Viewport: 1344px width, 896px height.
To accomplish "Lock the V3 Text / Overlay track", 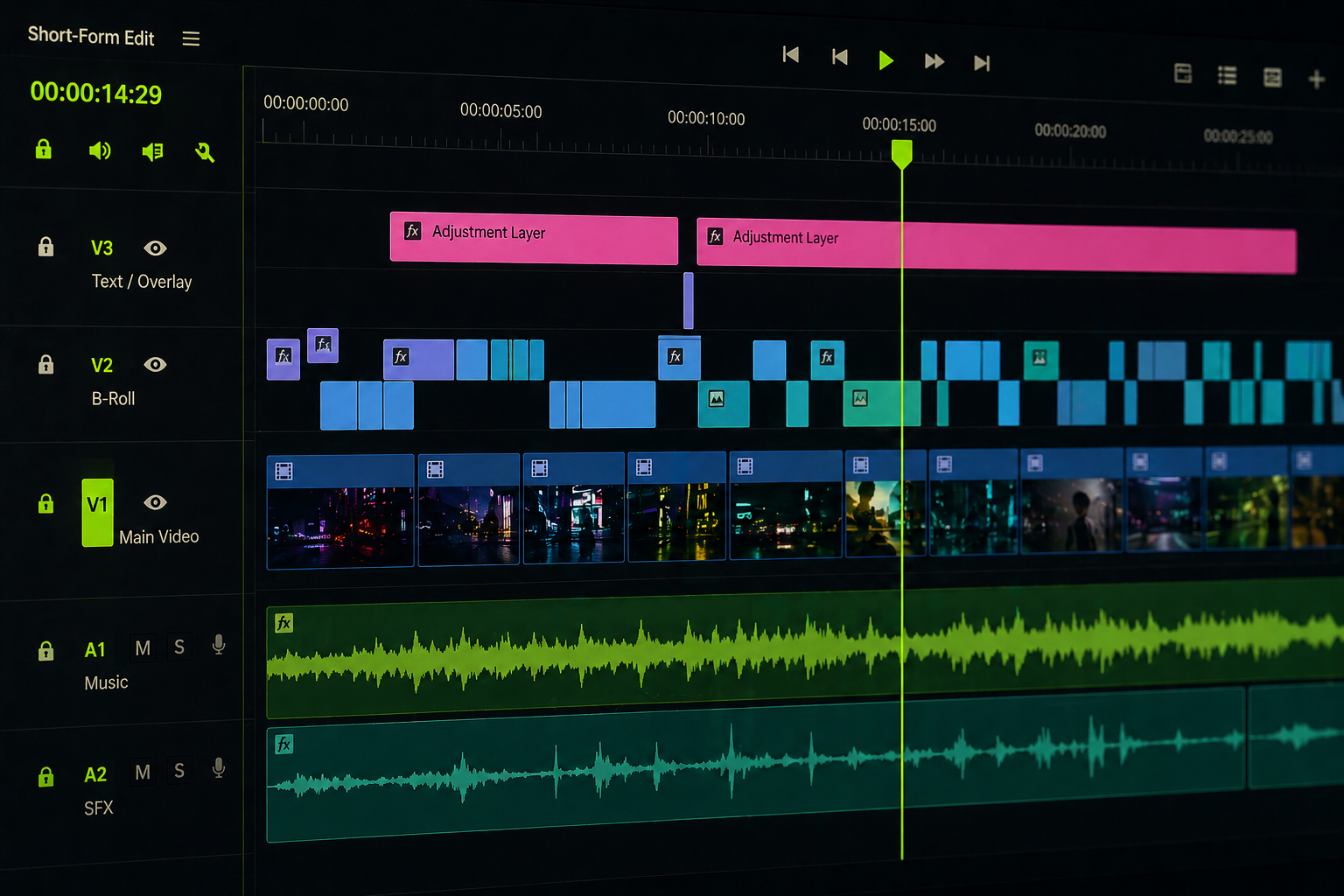I will [45, 247].
